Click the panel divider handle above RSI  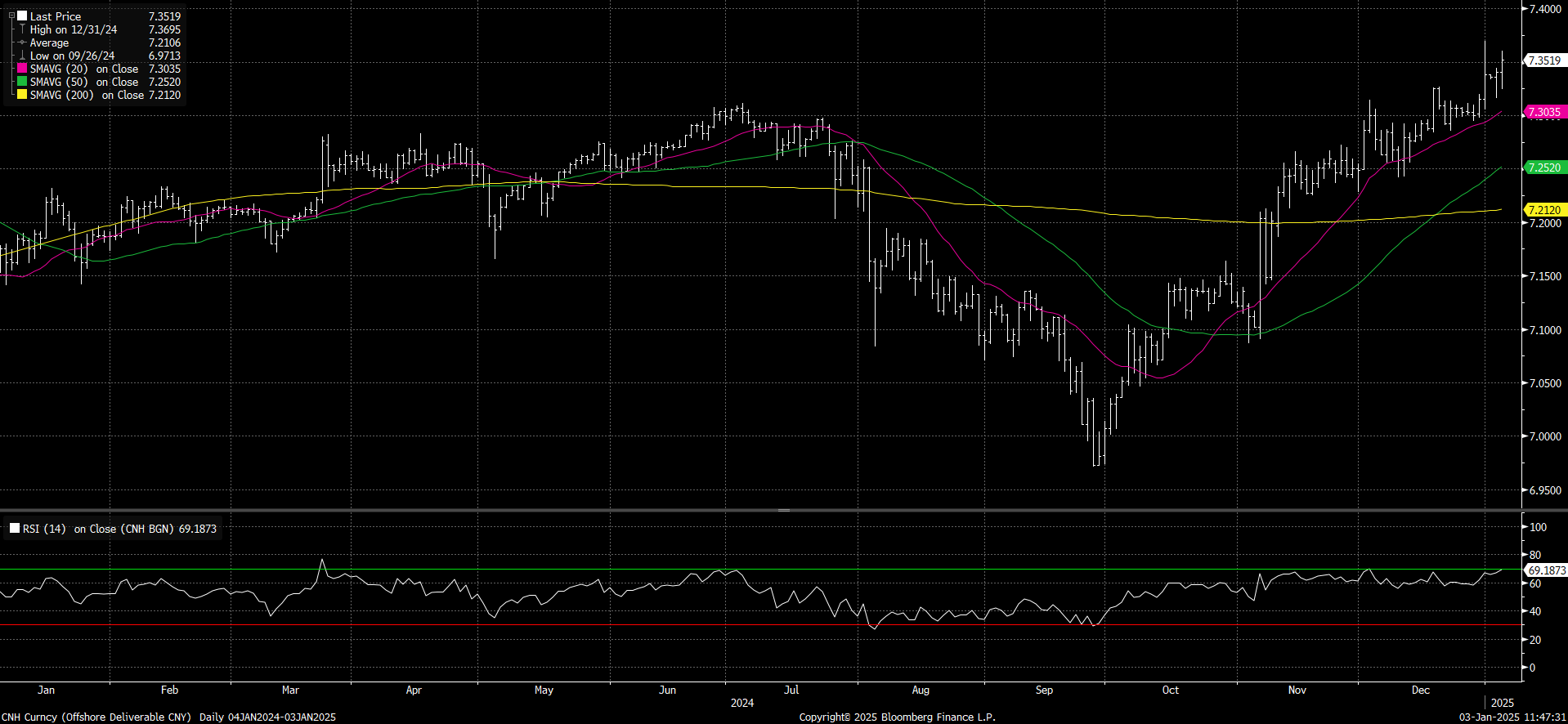783,510
